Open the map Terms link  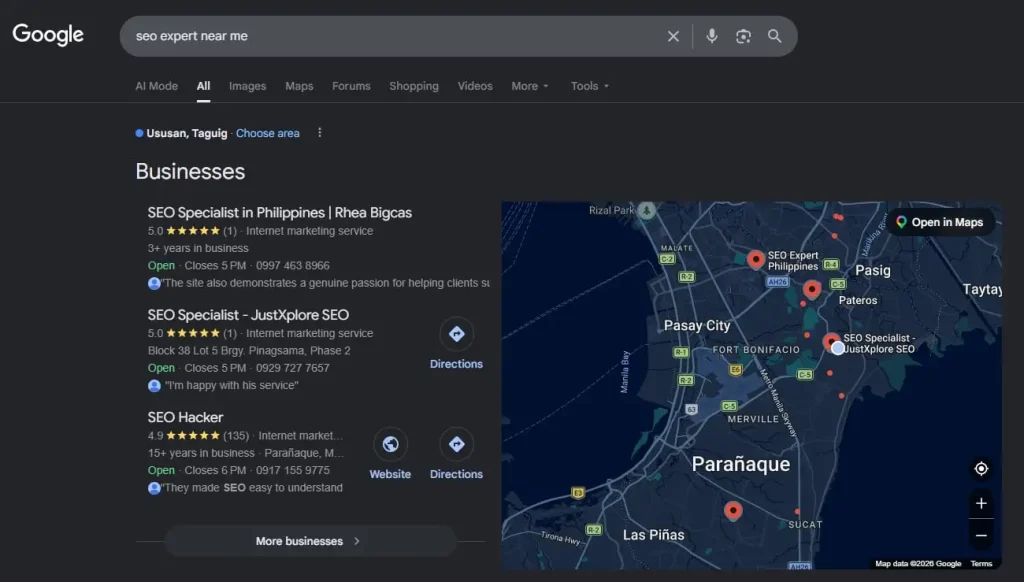tap(981, 563)
